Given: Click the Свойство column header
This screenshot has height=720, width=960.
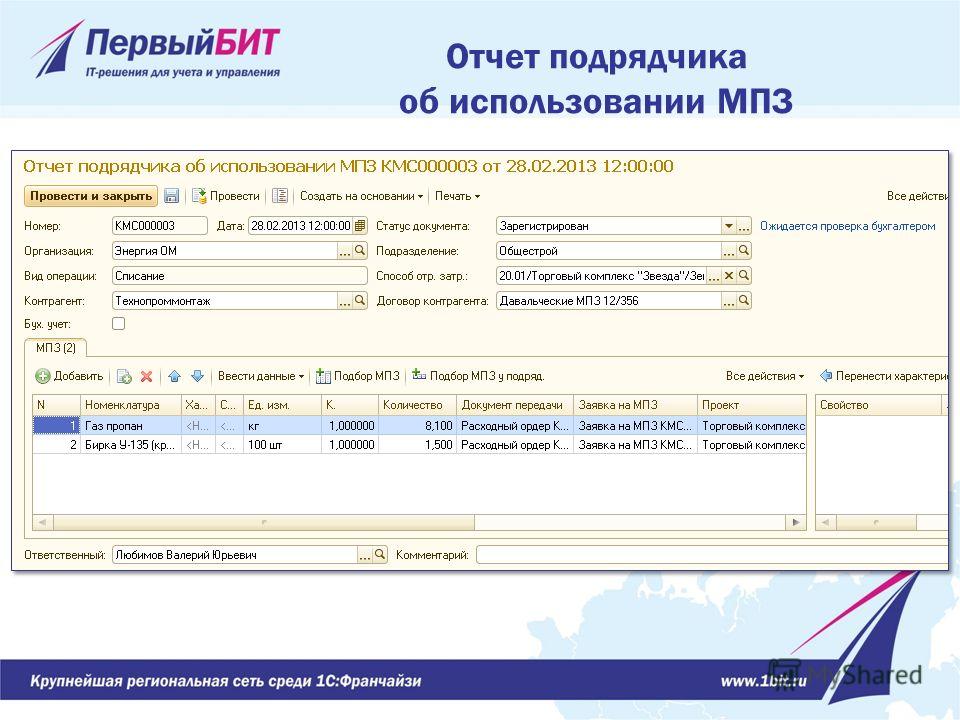Looking at the screenshot, I should click(x=878, y=405).
